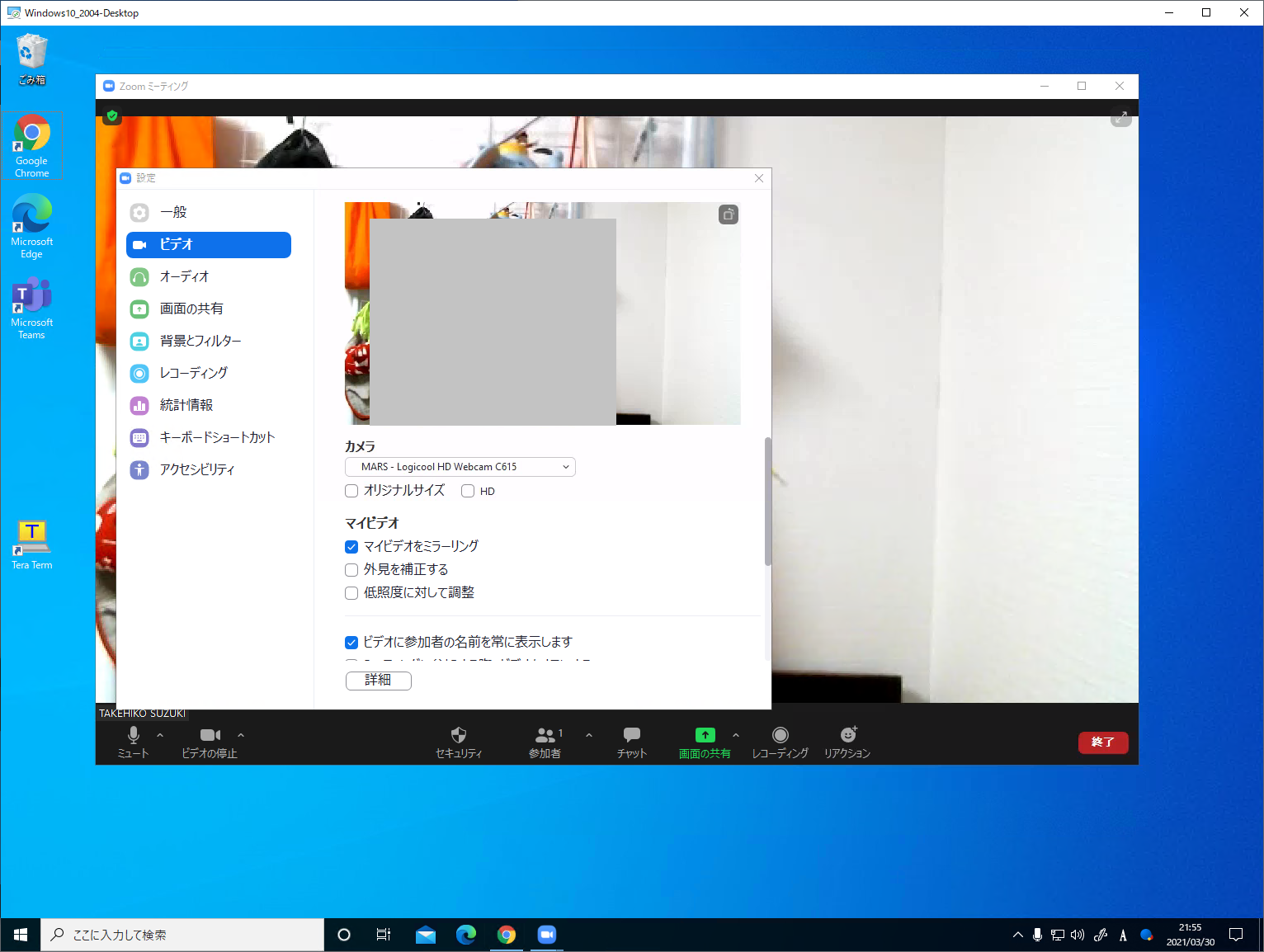
Task: Disable マイビデオをミラーリング
Action: [351, 546]
